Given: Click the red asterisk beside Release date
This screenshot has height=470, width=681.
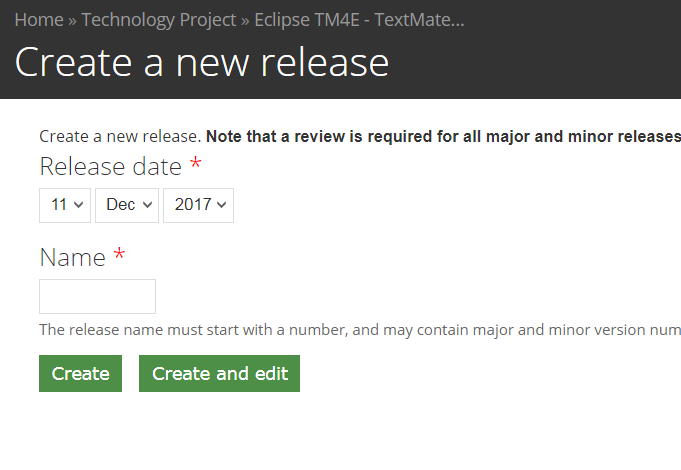Looking at the screenshot, I should click(x=195, y=165).
